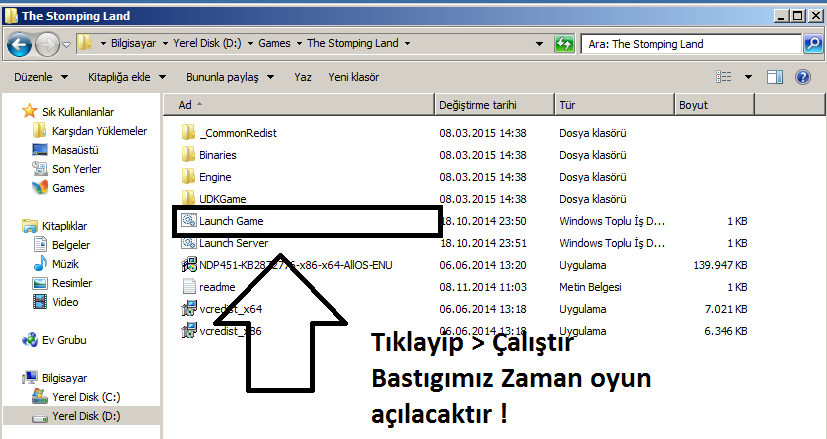Select the Engine folder icon
Screen dimensions: 827x439
click(x=188, y=177)
